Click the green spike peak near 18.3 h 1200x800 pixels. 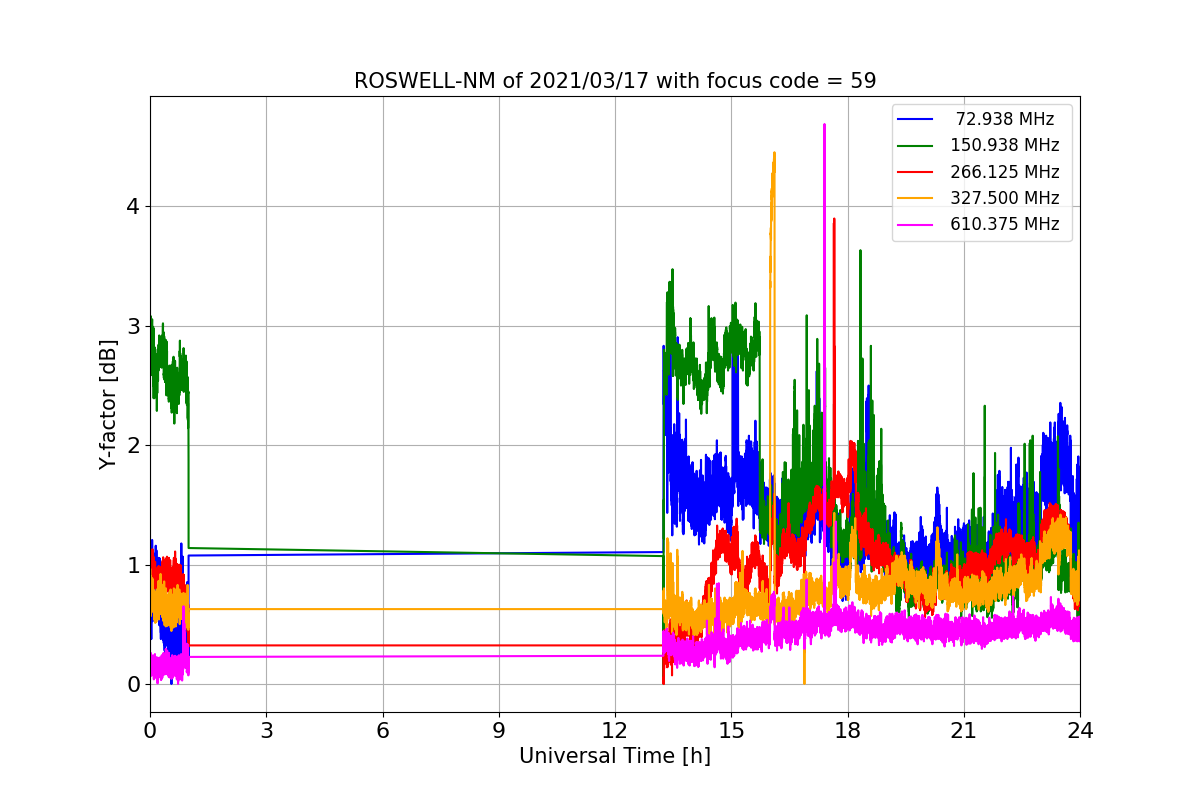(x=860, y=252)
